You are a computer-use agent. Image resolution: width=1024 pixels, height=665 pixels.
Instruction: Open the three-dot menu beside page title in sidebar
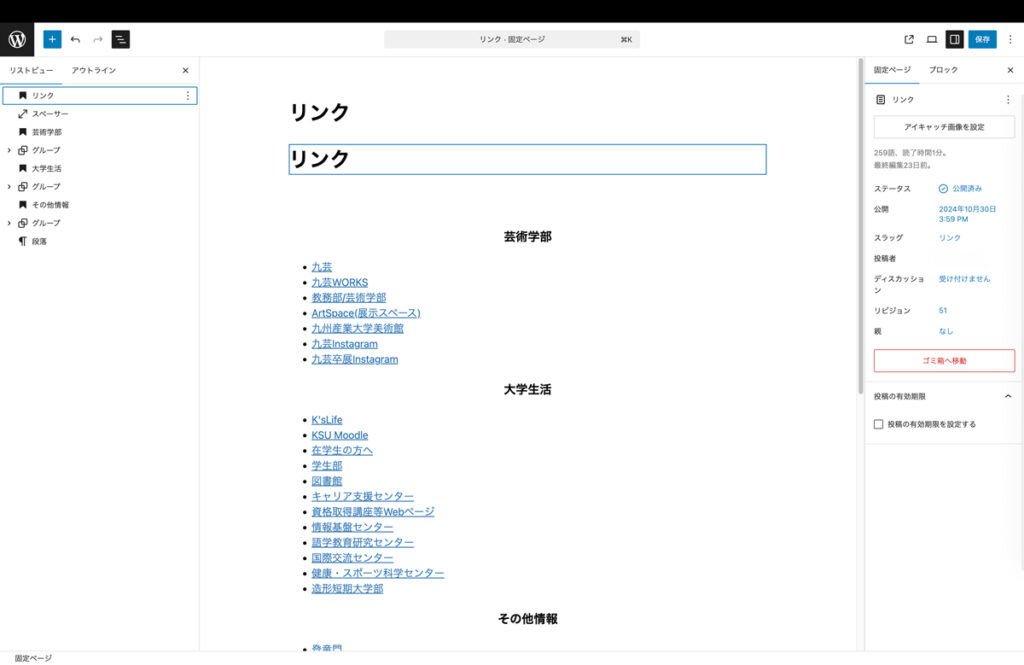pos(1007,100)
